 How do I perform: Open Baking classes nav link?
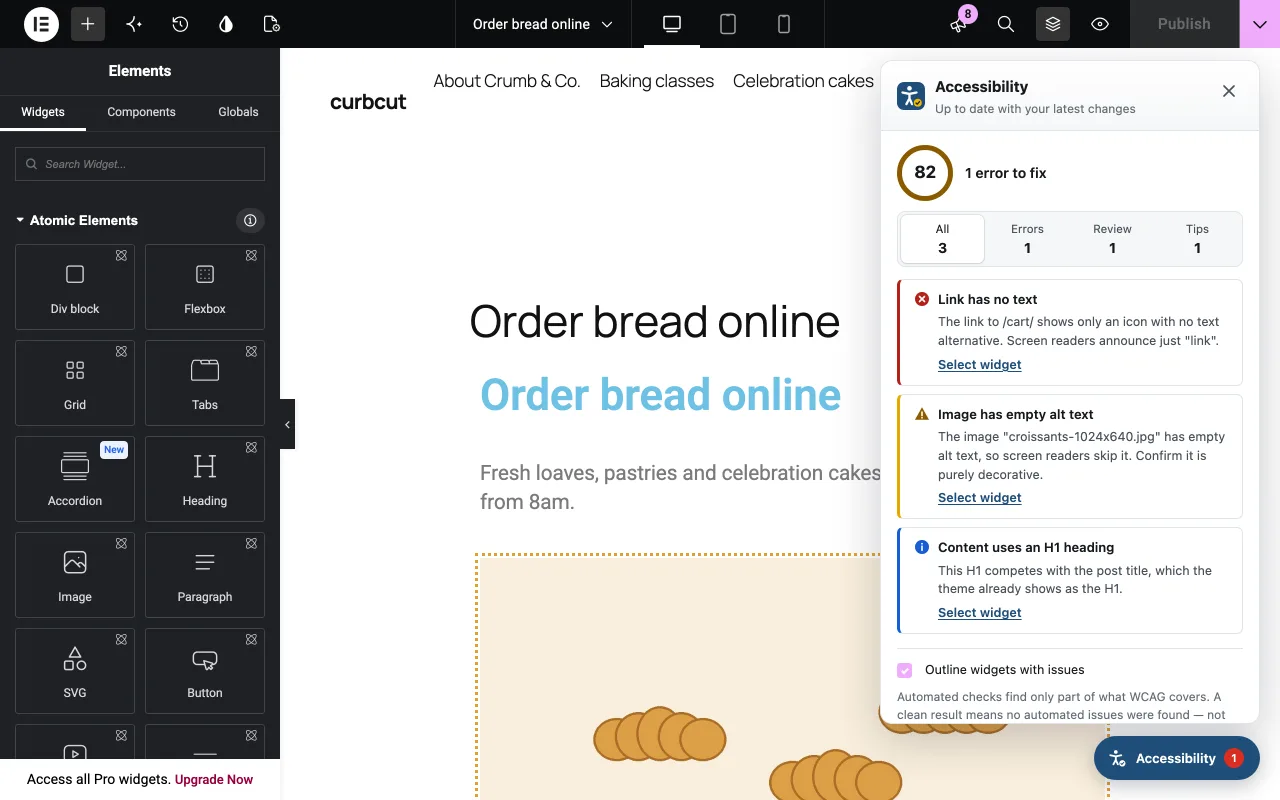[657, 81]
